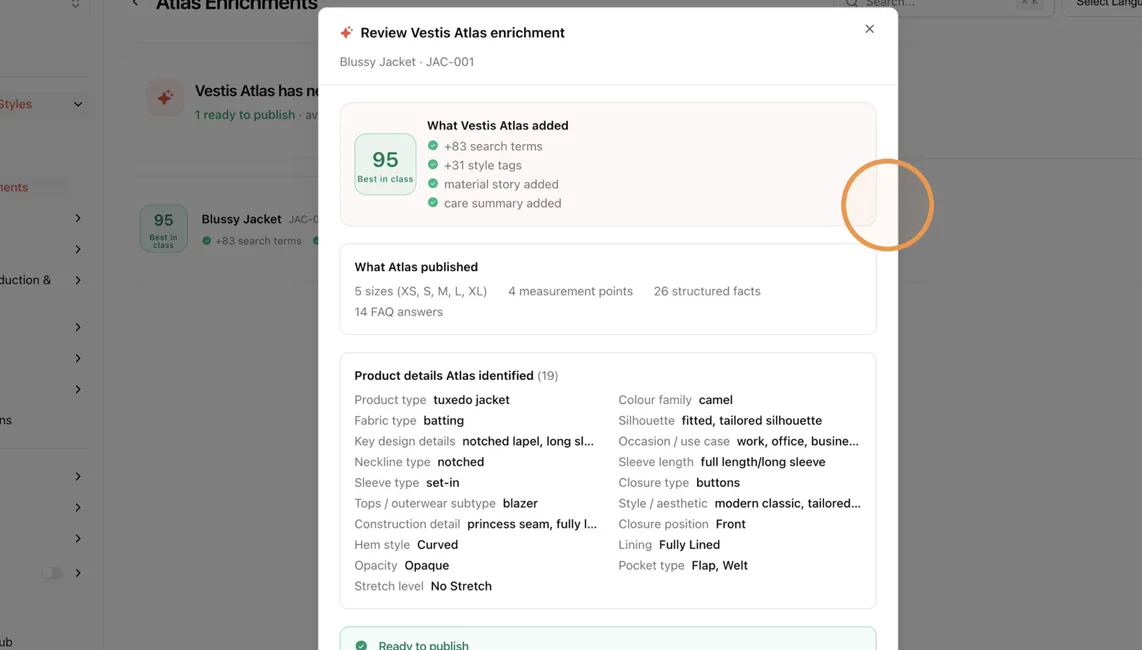Click the 'Ready to publish' status text
Image resolution: width=1142 pixels, height=650 pixels.
[x=423, y=645]
